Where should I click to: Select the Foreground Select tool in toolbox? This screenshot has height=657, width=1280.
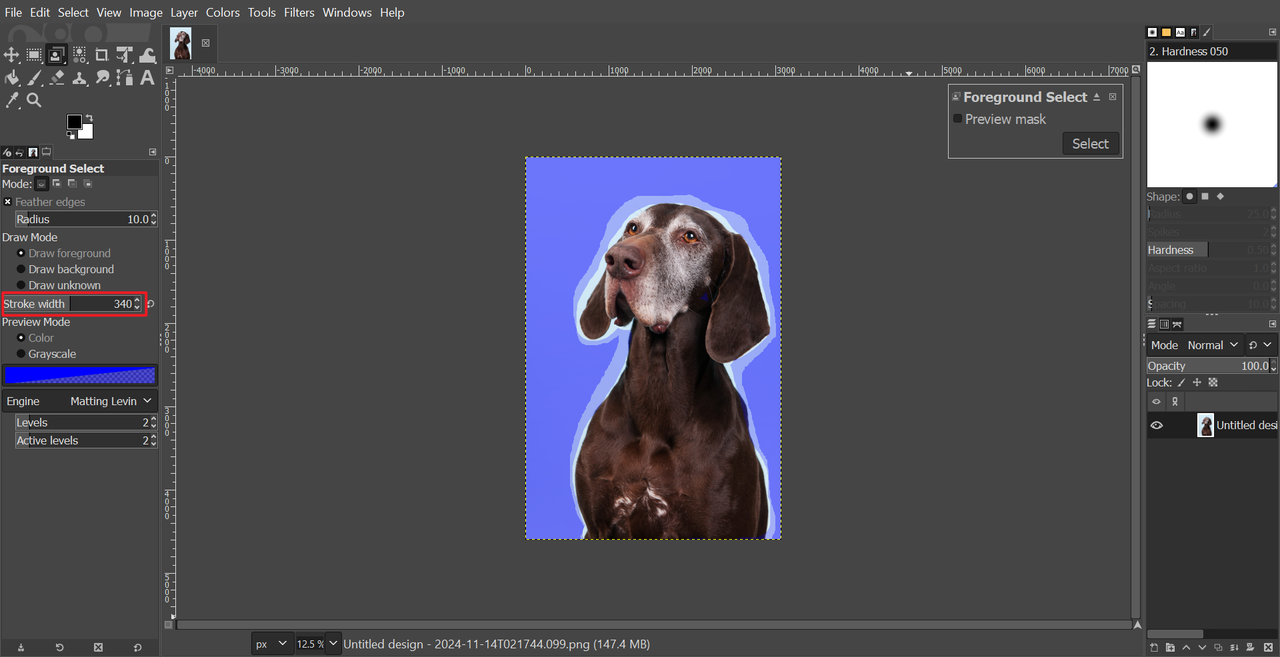coord(56,55)
